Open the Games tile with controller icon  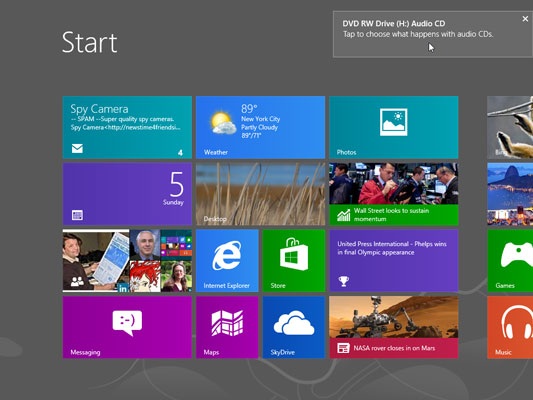[510, 260]
